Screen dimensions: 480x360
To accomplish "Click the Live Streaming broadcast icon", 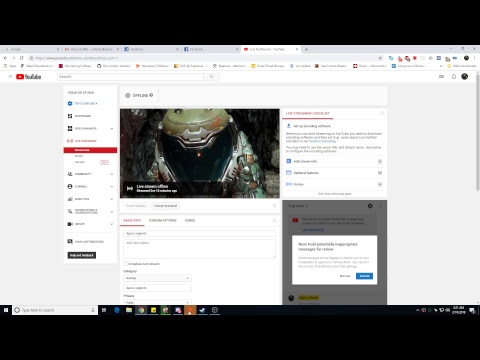I will [x=70, y=141].
